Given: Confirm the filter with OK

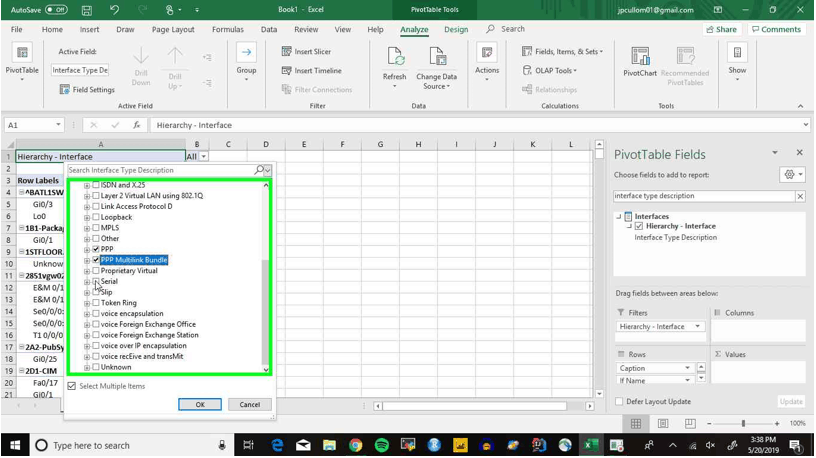Looking at the screenshot, I should (200, 404).
